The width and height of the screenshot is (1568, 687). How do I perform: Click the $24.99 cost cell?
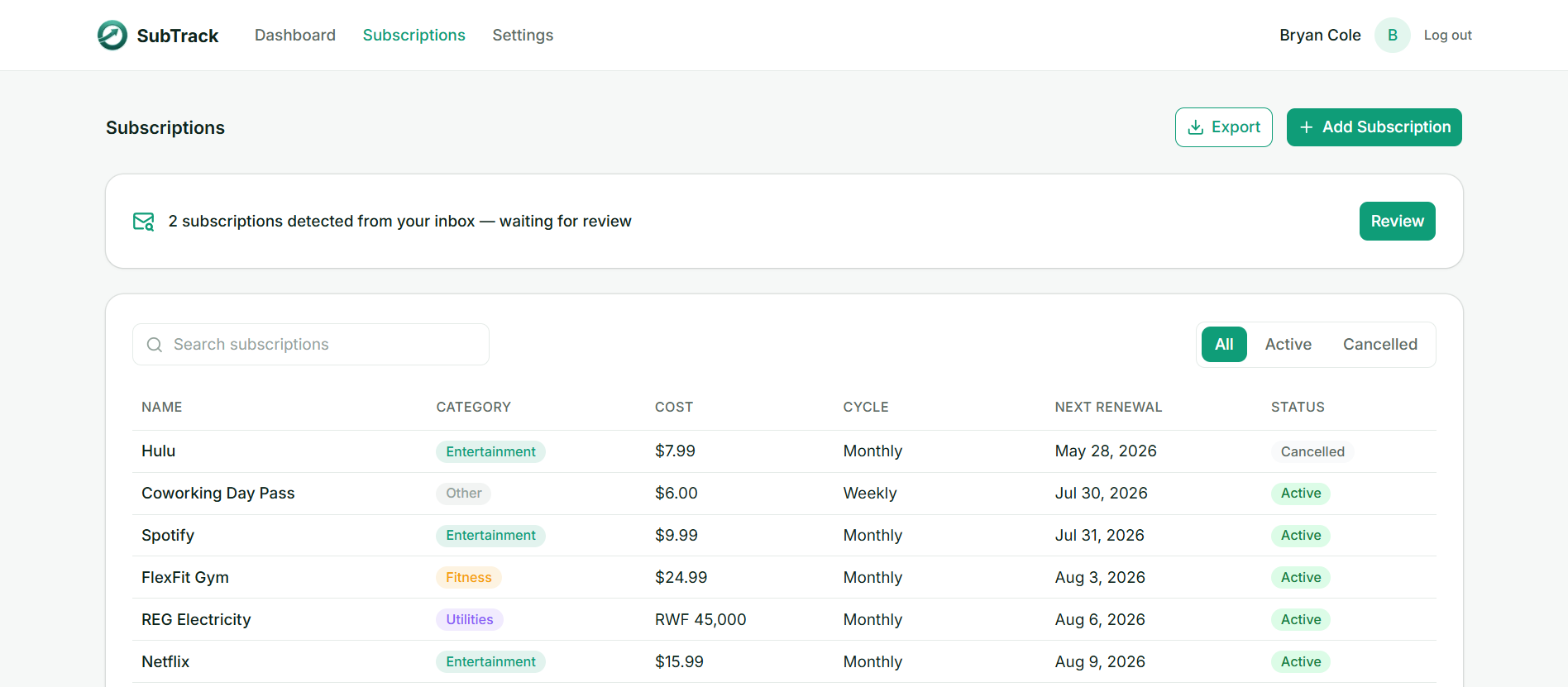tap(681, 578)
